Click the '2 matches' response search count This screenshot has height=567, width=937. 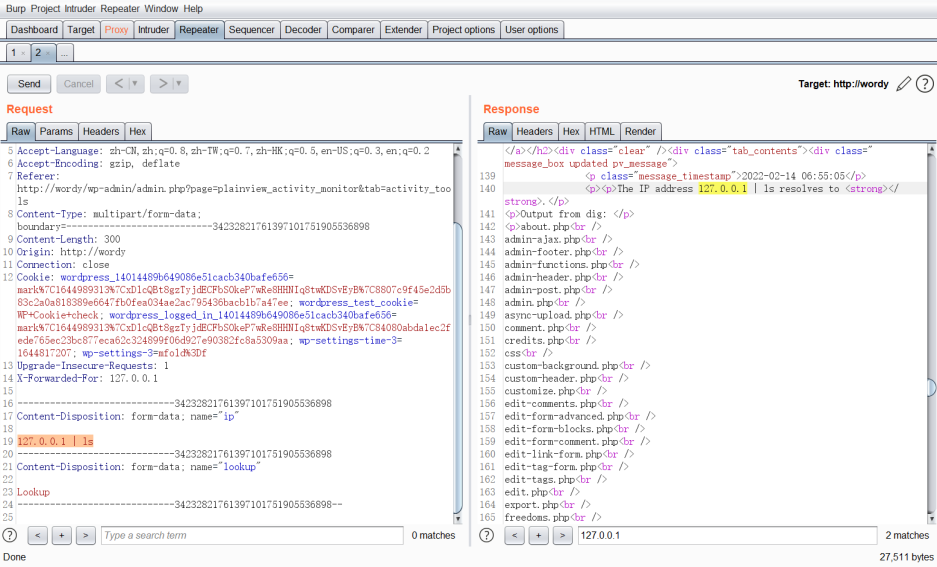tap(907, 535)
